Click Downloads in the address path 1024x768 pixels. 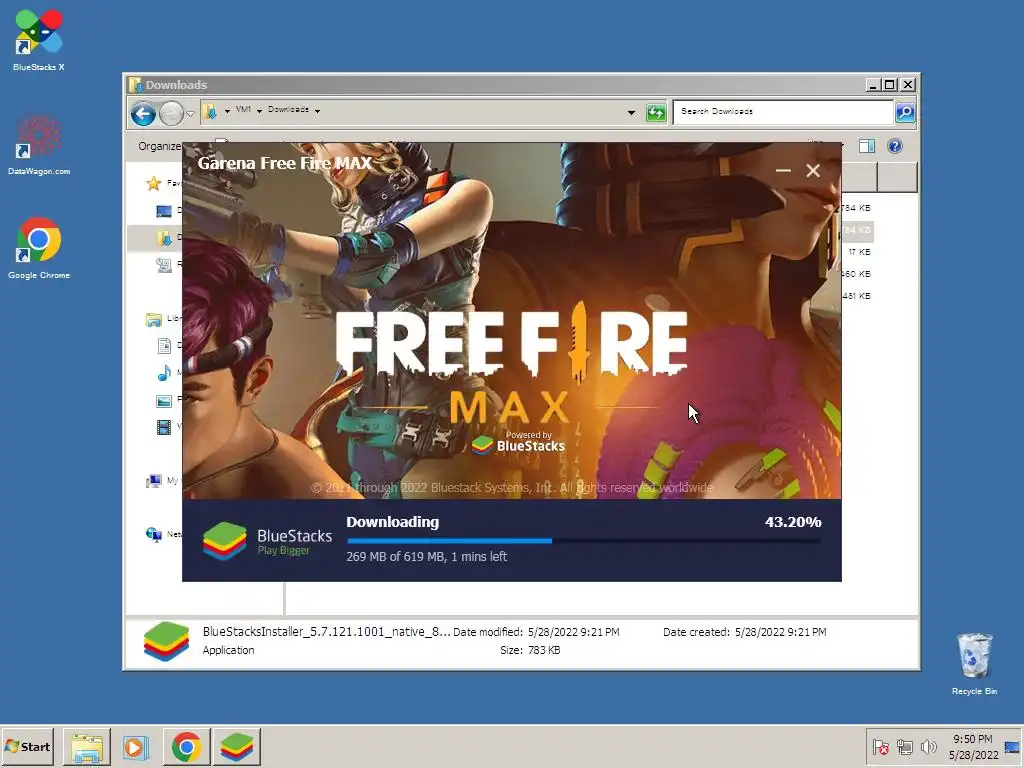[288, 110]
